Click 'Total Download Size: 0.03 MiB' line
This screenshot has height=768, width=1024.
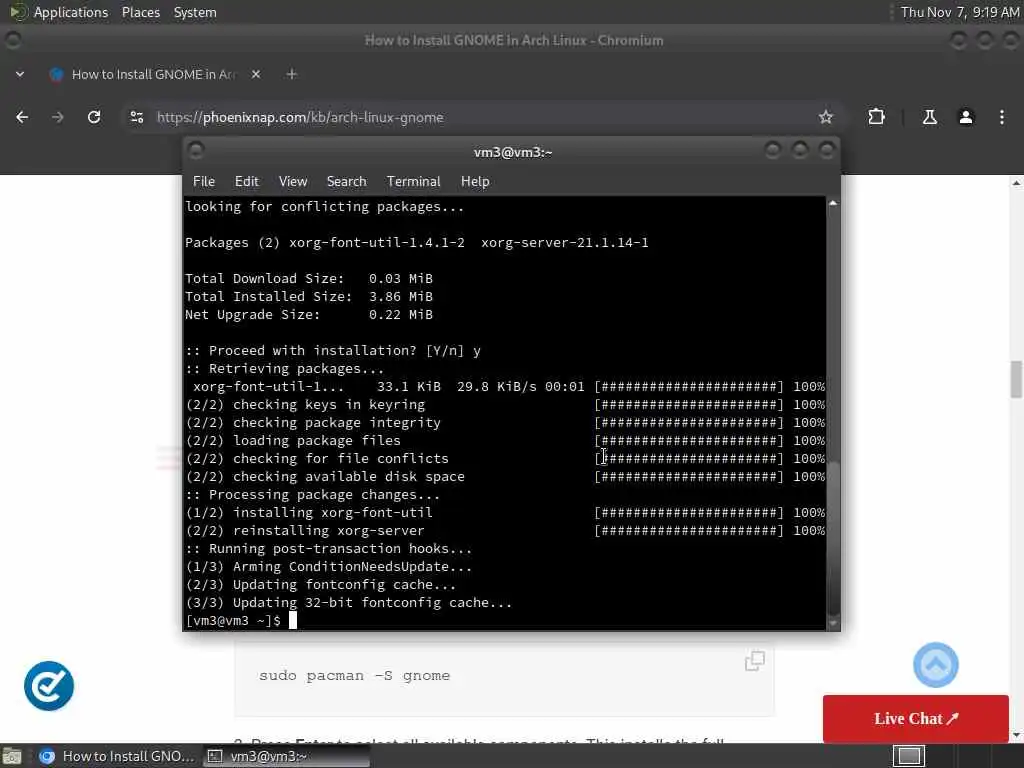click(309, 278)
